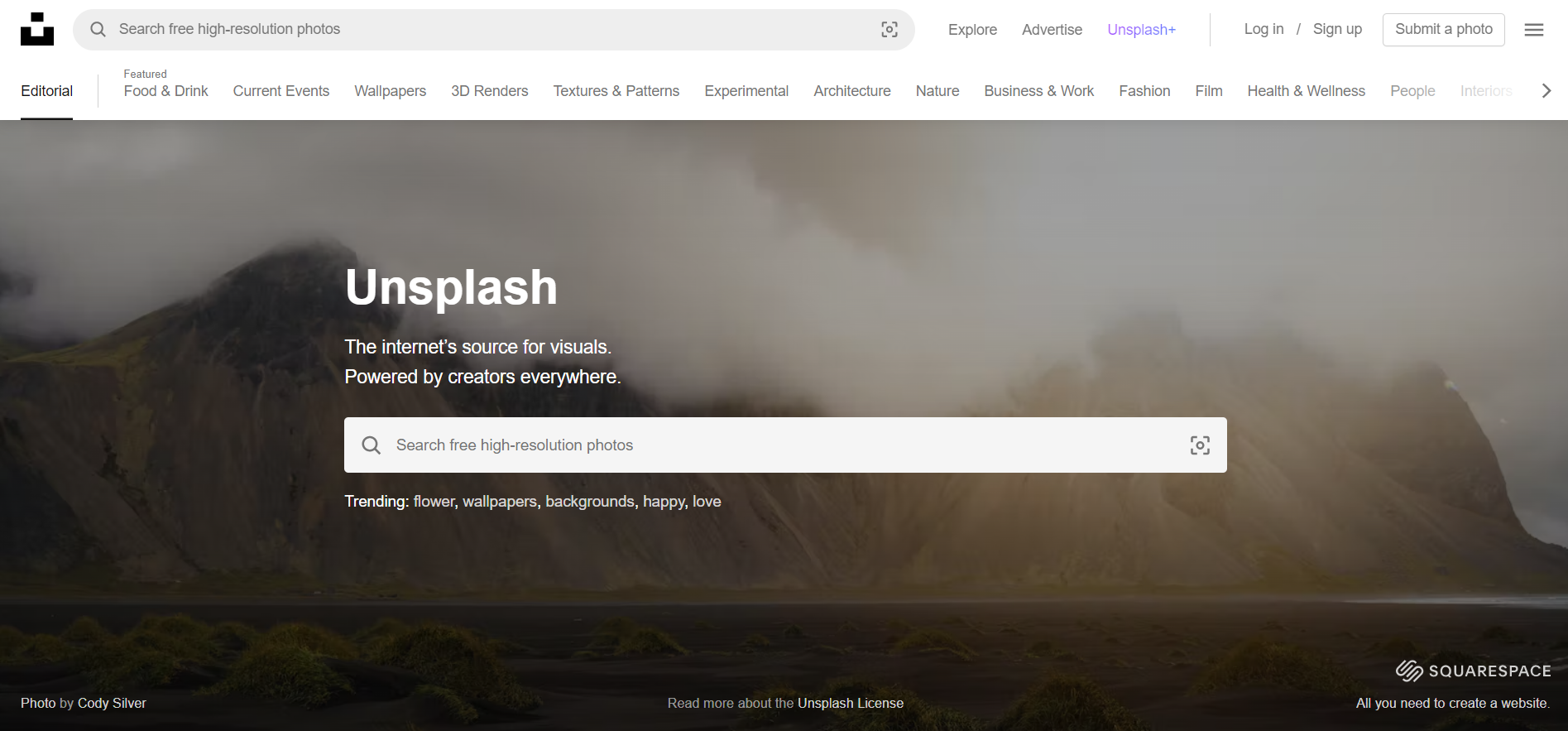The image size is (1568, 731).
Task: Search trending term happy
Action: tap(664, 502)
